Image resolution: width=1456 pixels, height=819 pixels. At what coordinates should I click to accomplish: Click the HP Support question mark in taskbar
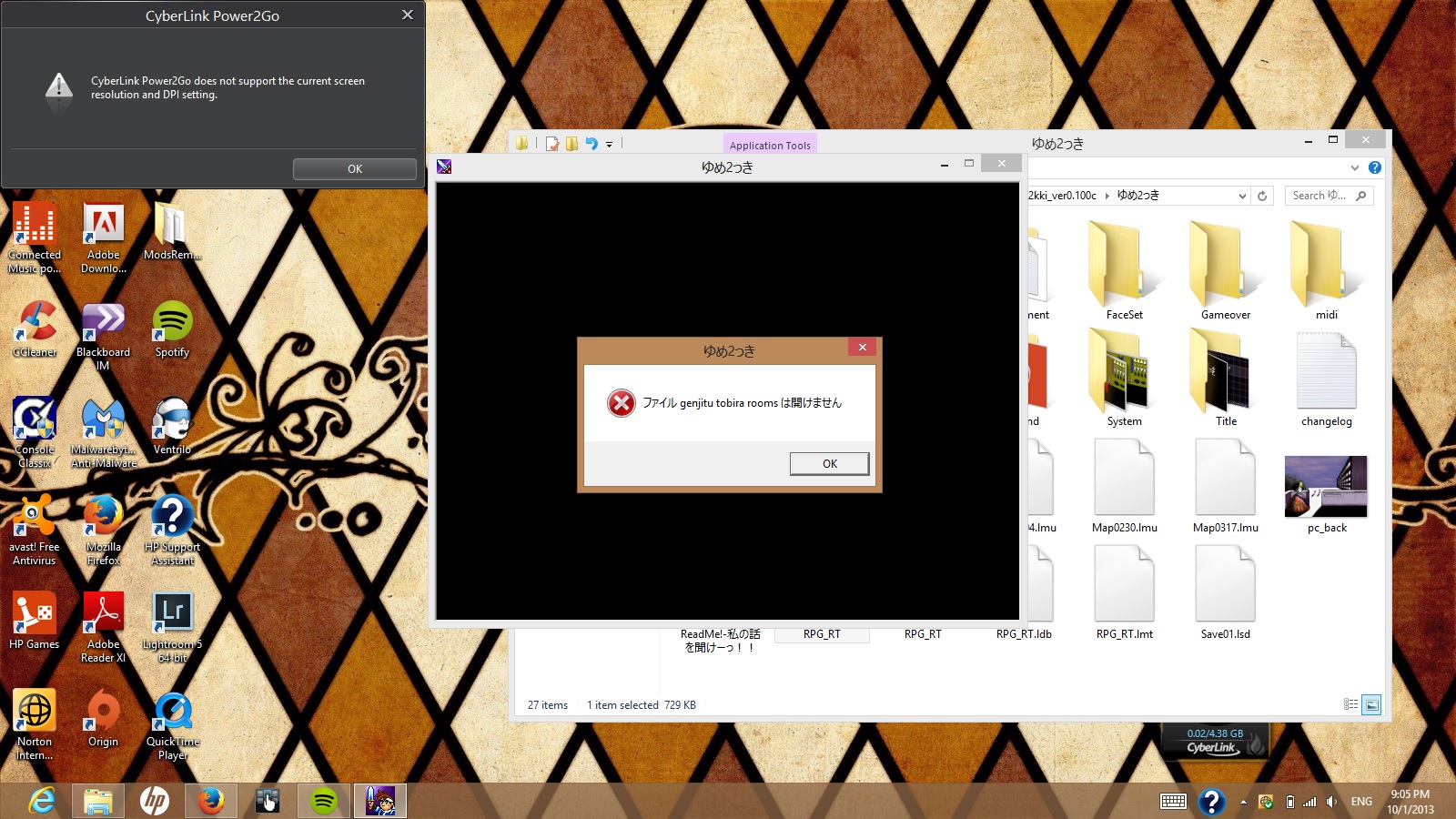(x=1211, y=802)
